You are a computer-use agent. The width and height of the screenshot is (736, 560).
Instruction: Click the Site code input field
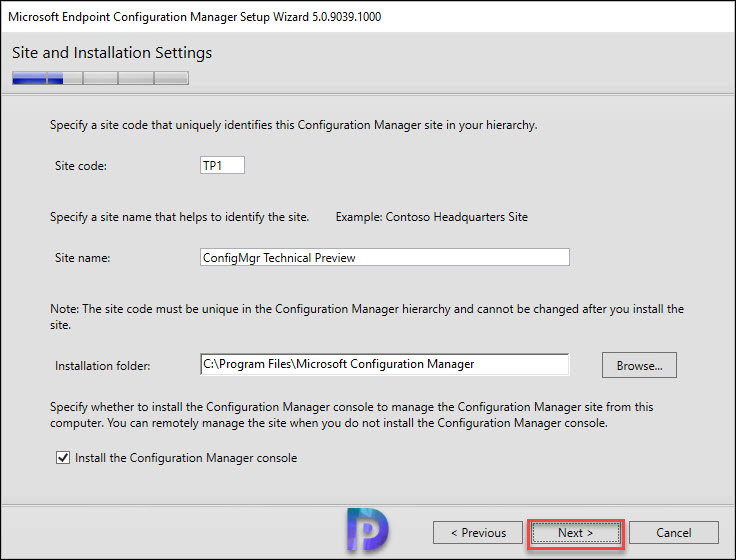click(222, 165)
